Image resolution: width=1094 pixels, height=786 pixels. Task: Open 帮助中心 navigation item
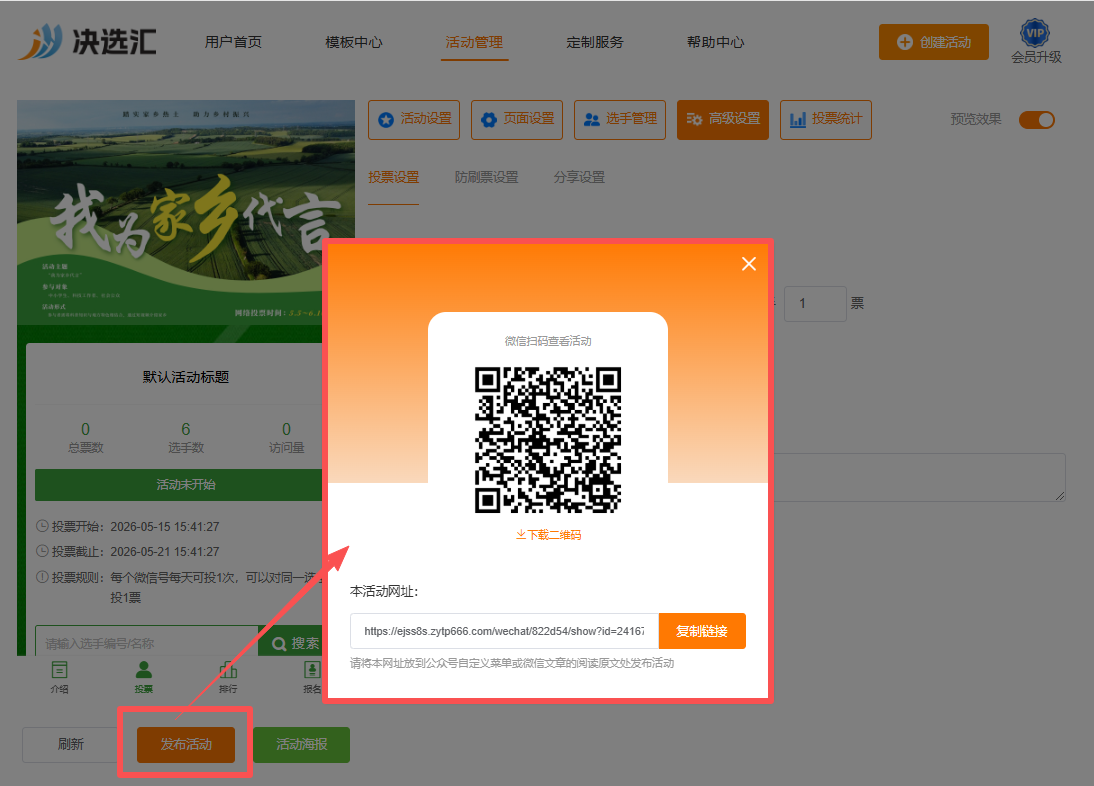716,42
